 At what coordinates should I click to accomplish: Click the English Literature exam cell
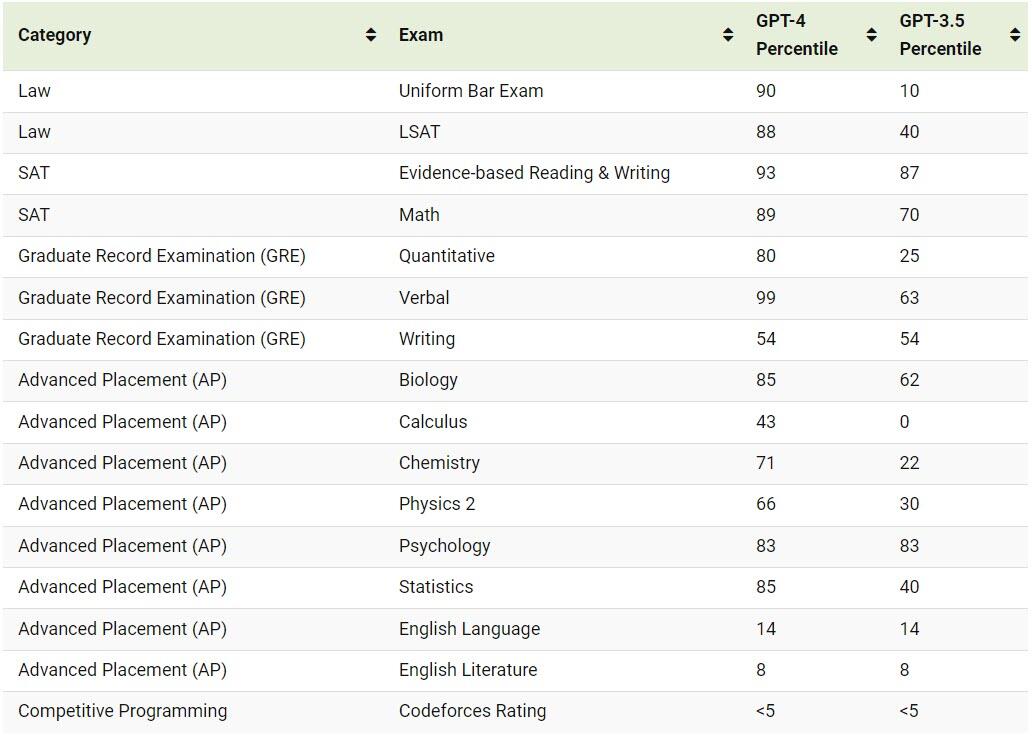coord(468,670)
